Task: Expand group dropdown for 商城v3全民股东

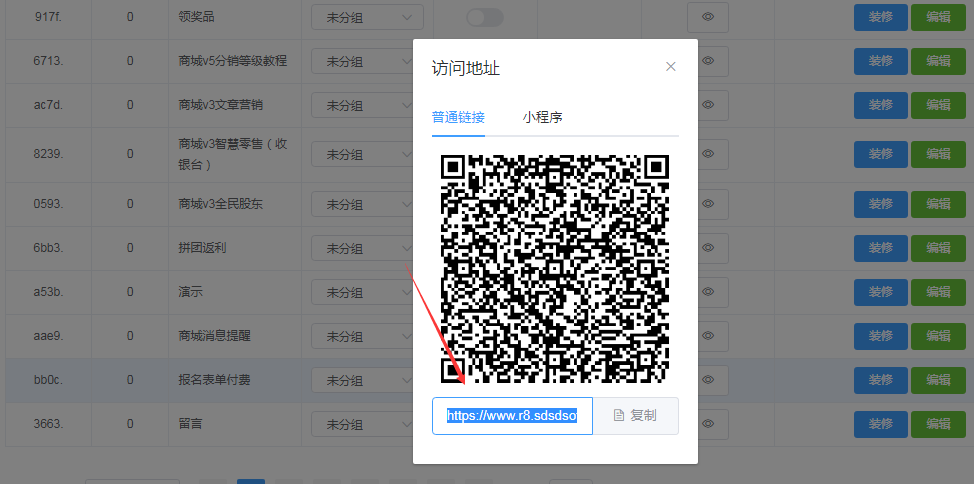Action: (362, 204)
